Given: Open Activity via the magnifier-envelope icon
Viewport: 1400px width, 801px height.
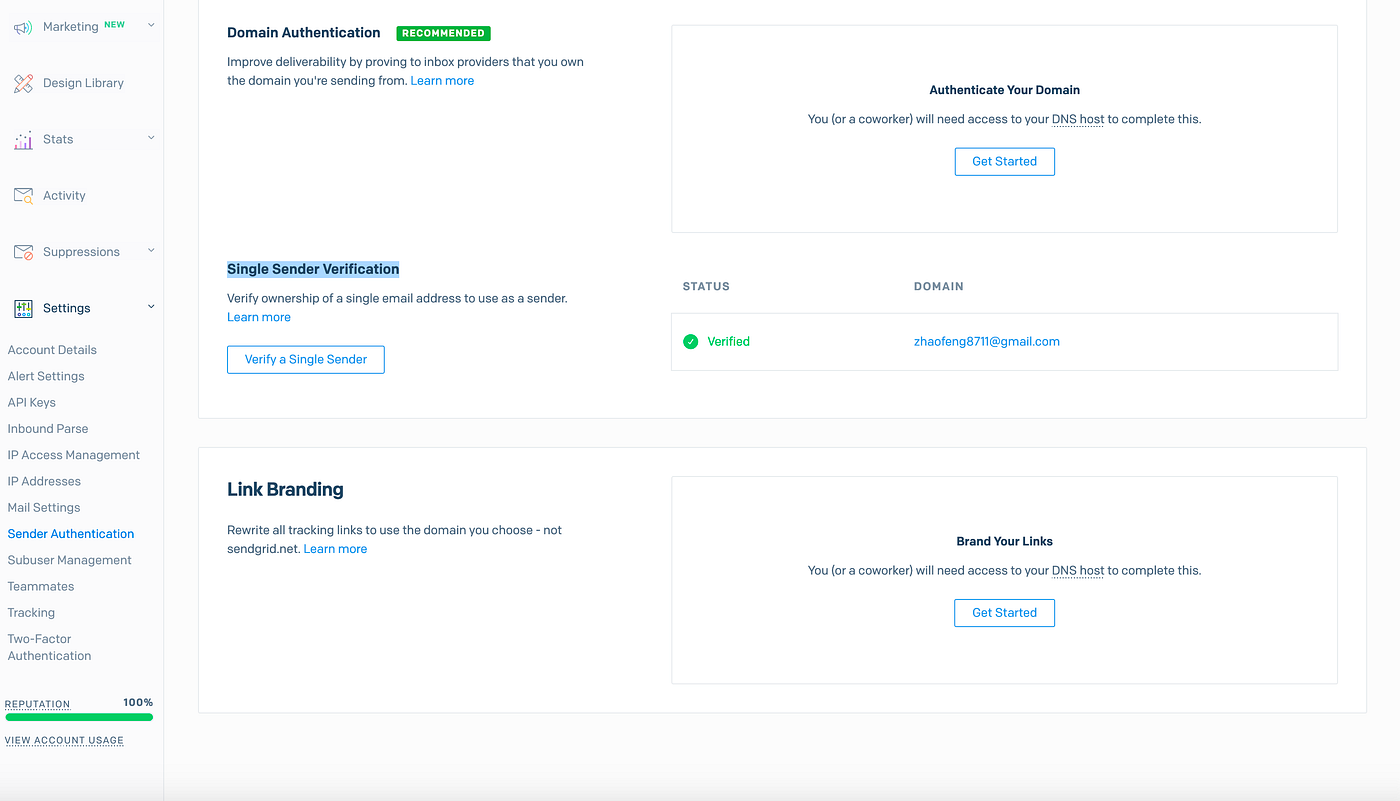Looking at the screenshot, I should click(x=23, y=194).
